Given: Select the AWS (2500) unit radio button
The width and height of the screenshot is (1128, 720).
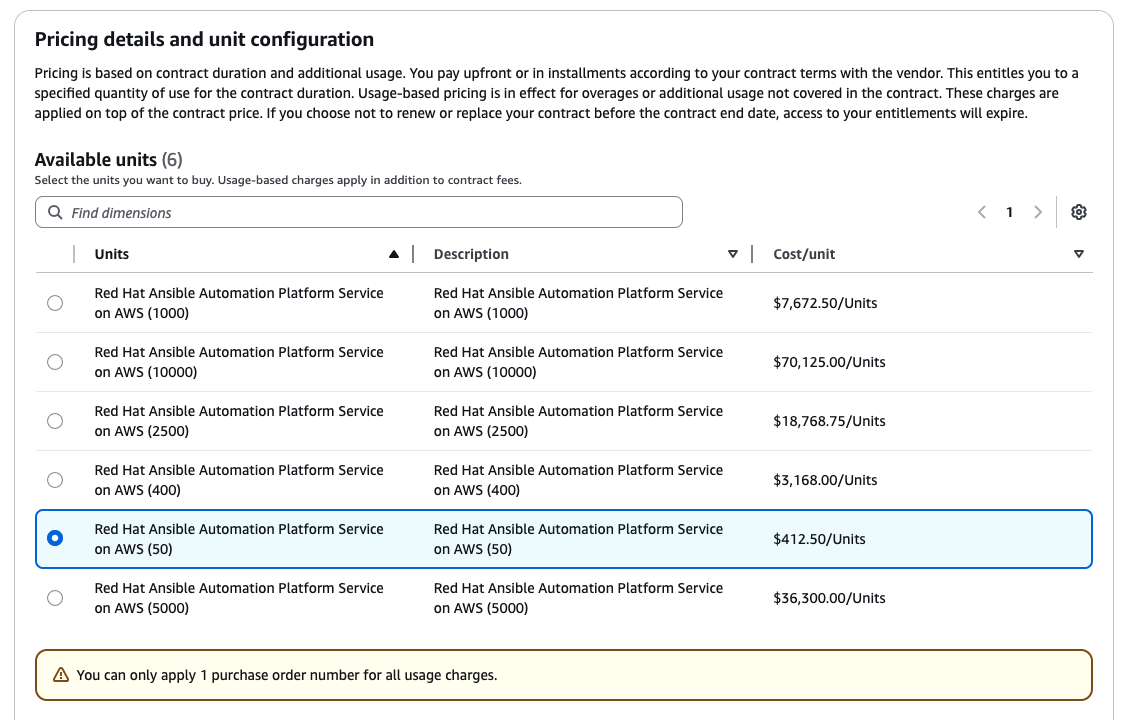Looking at the screenshot, I should tap(55, 421).
